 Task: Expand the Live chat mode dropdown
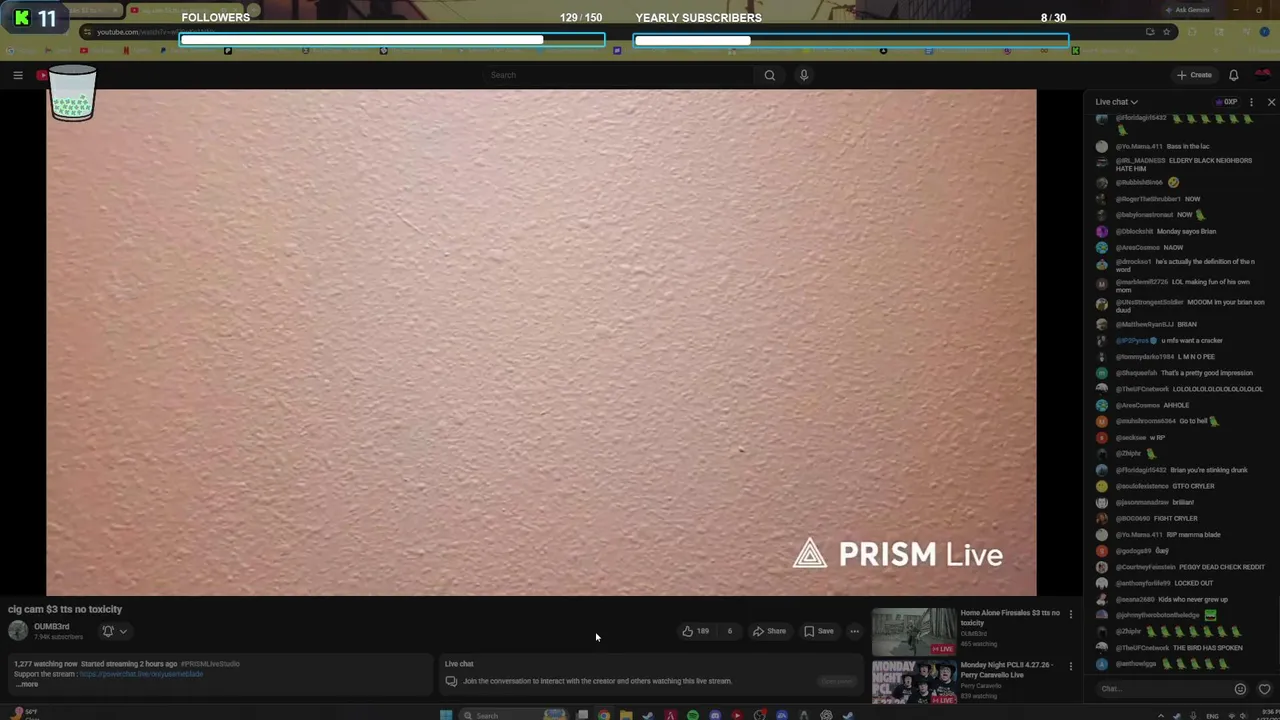(x=1116, y=102)
